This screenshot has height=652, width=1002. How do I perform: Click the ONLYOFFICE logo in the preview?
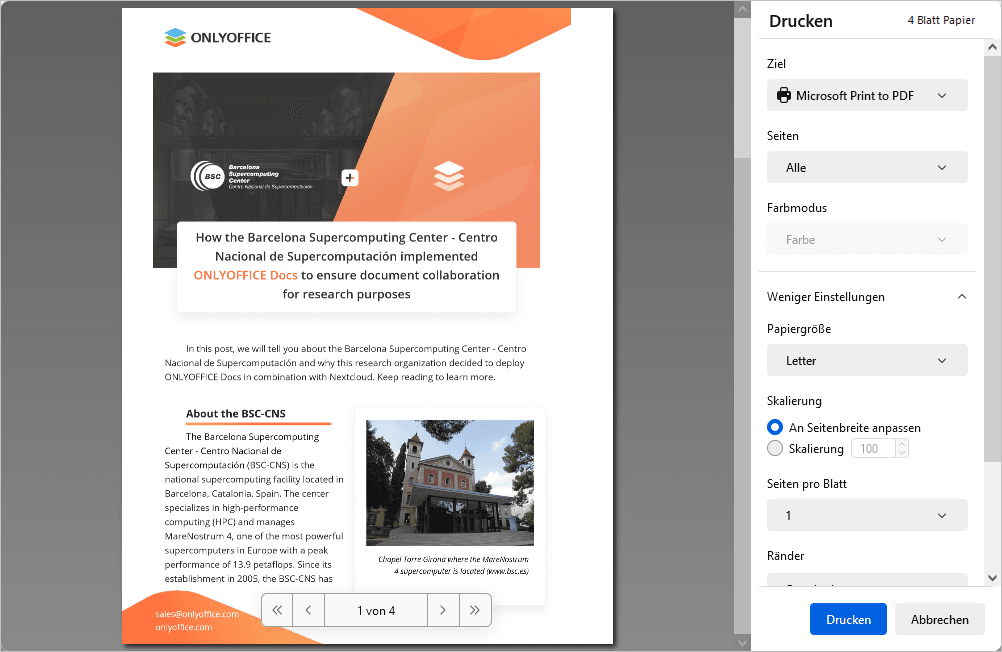218,38
